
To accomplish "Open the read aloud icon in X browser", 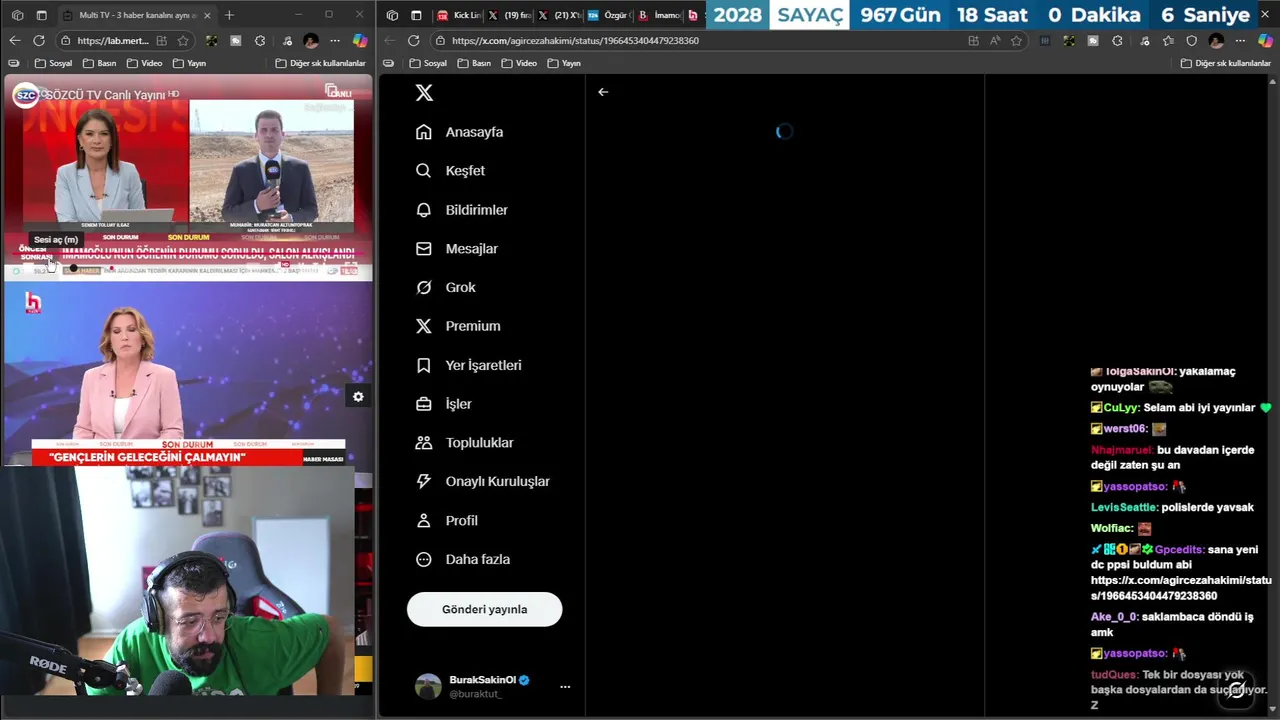I will pyautogui.click(x=995, y=41).
